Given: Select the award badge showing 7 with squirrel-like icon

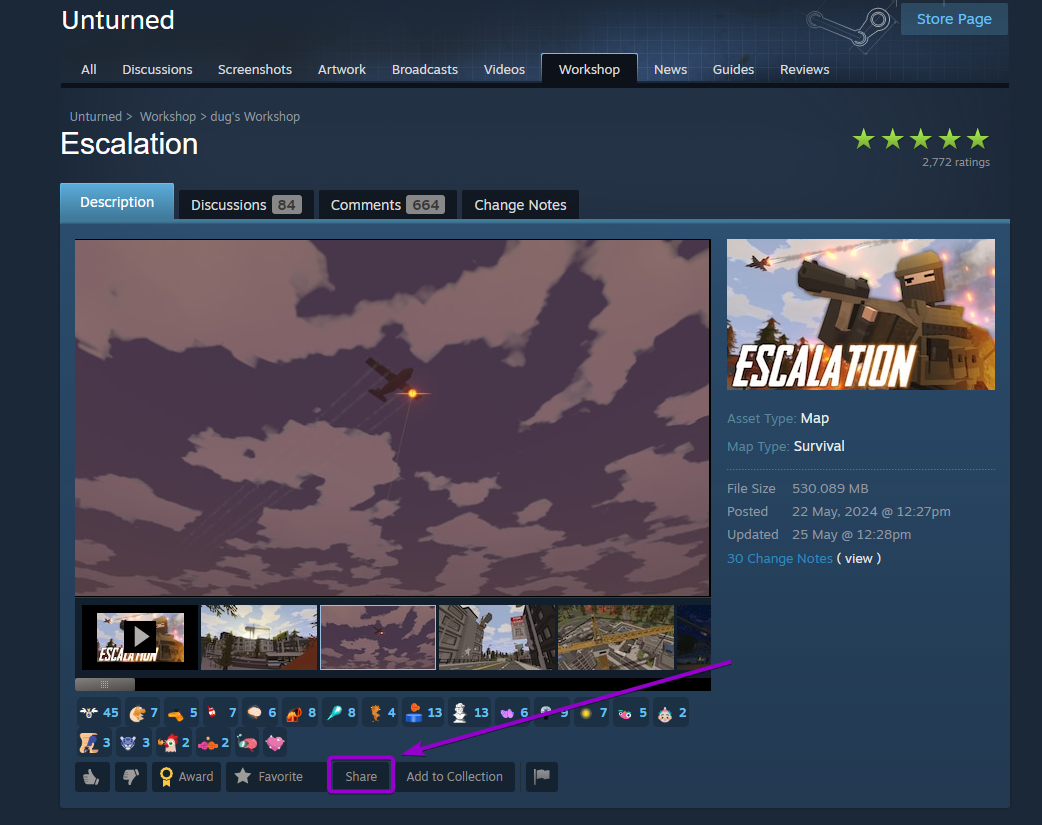Looking at the screenshot, I should click(144, 713).
